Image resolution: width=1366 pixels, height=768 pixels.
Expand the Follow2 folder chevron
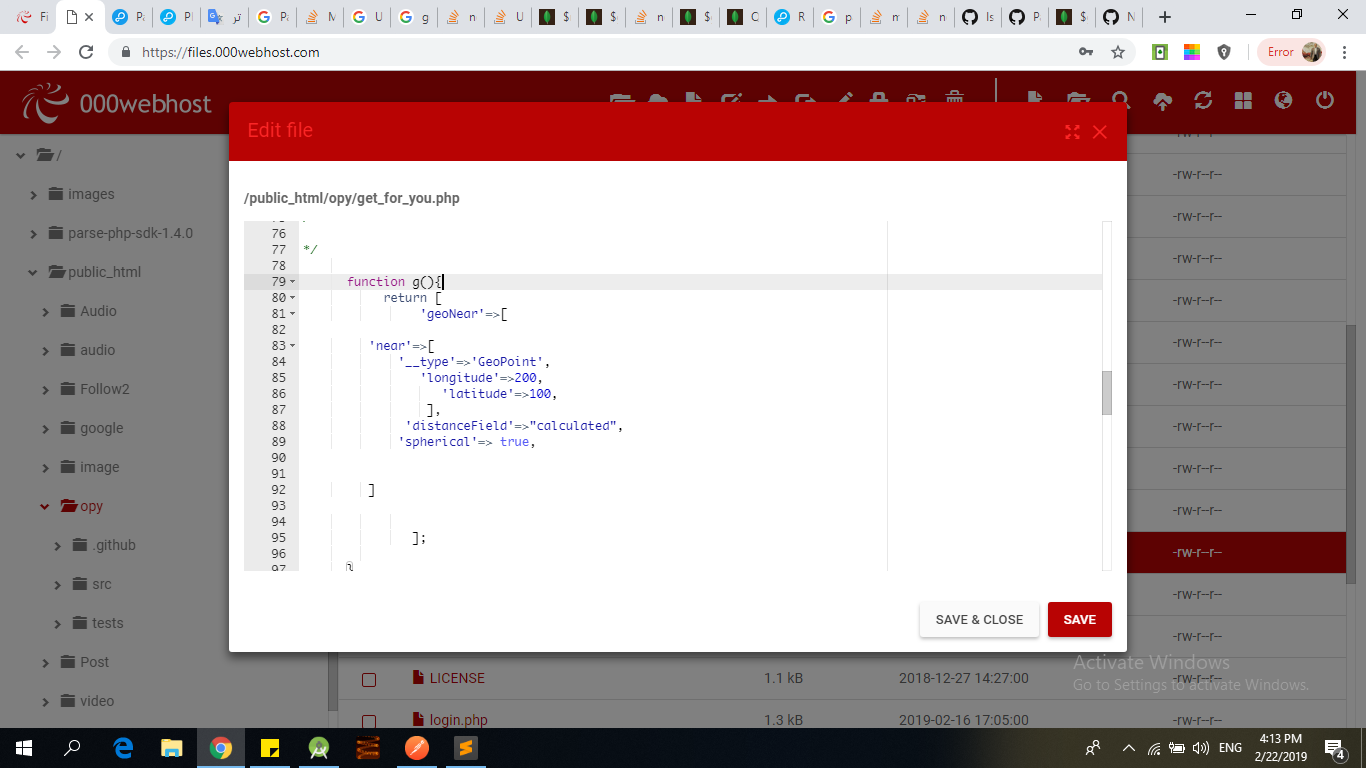tap(46, 390)
